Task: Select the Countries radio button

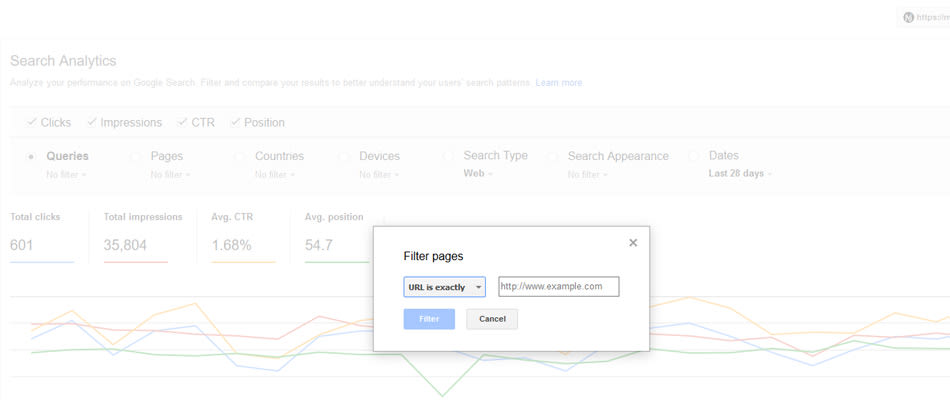Action: (240, 157)
